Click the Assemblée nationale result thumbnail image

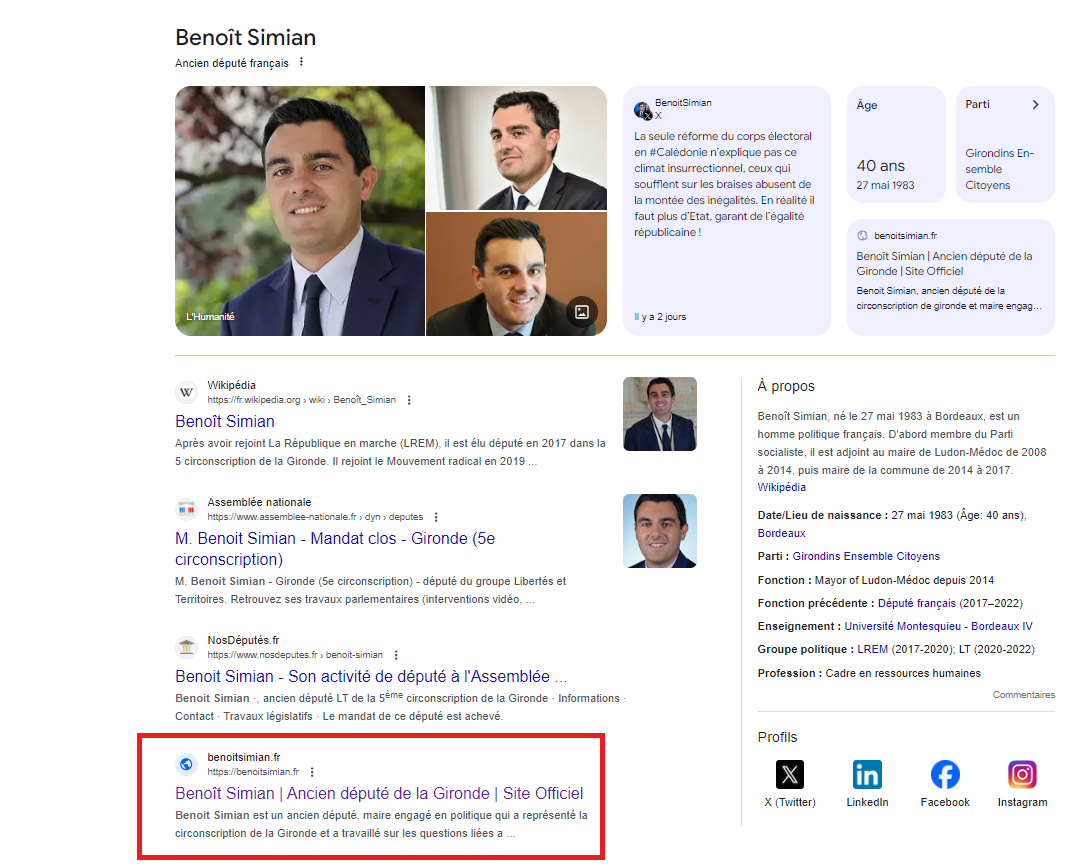(660, 531)
